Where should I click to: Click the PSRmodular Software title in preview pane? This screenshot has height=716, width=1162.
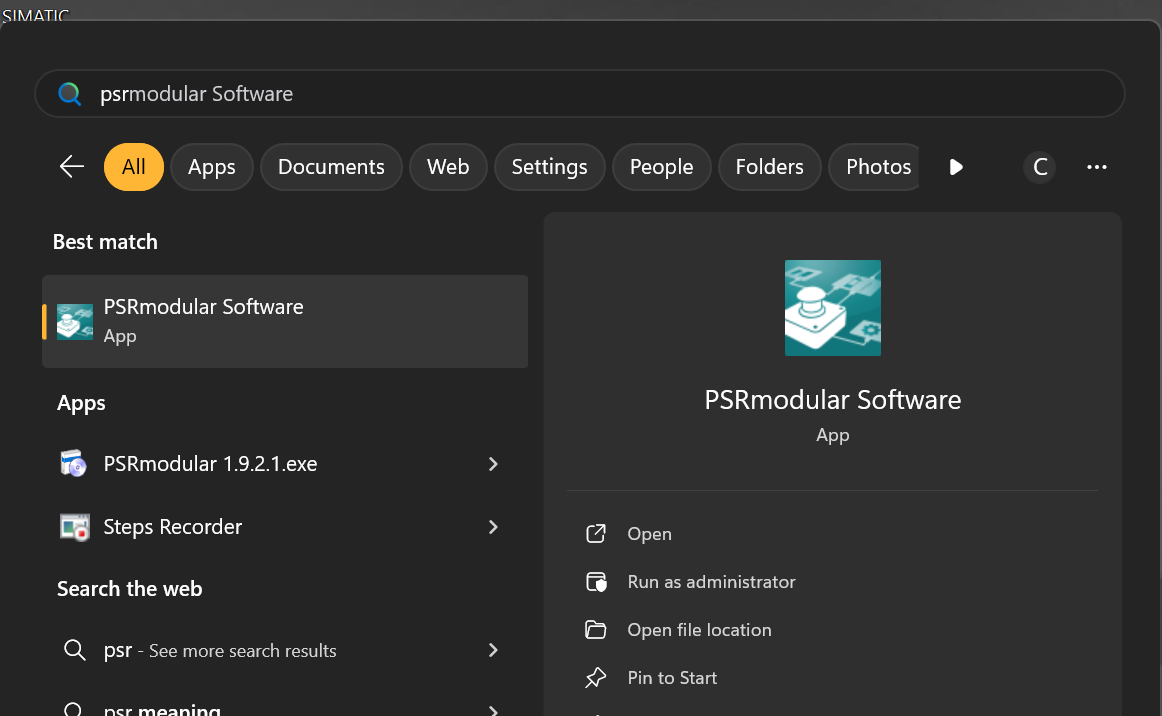click(x=833, y=400)
